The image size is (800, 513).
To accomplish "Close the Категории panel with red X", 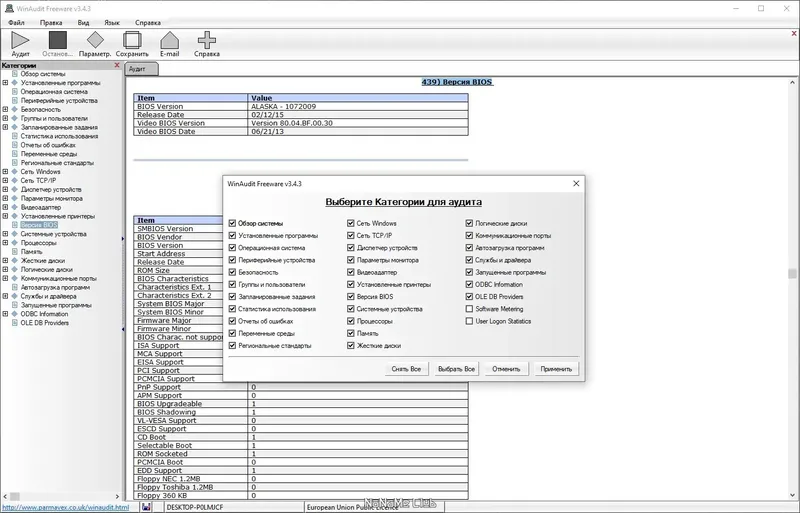I will [117, 65].
